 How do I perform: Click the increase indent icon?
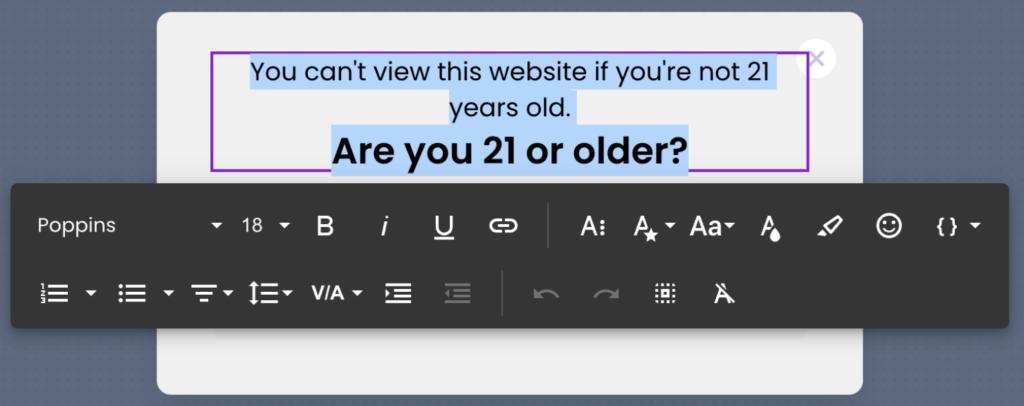point(398,293)
